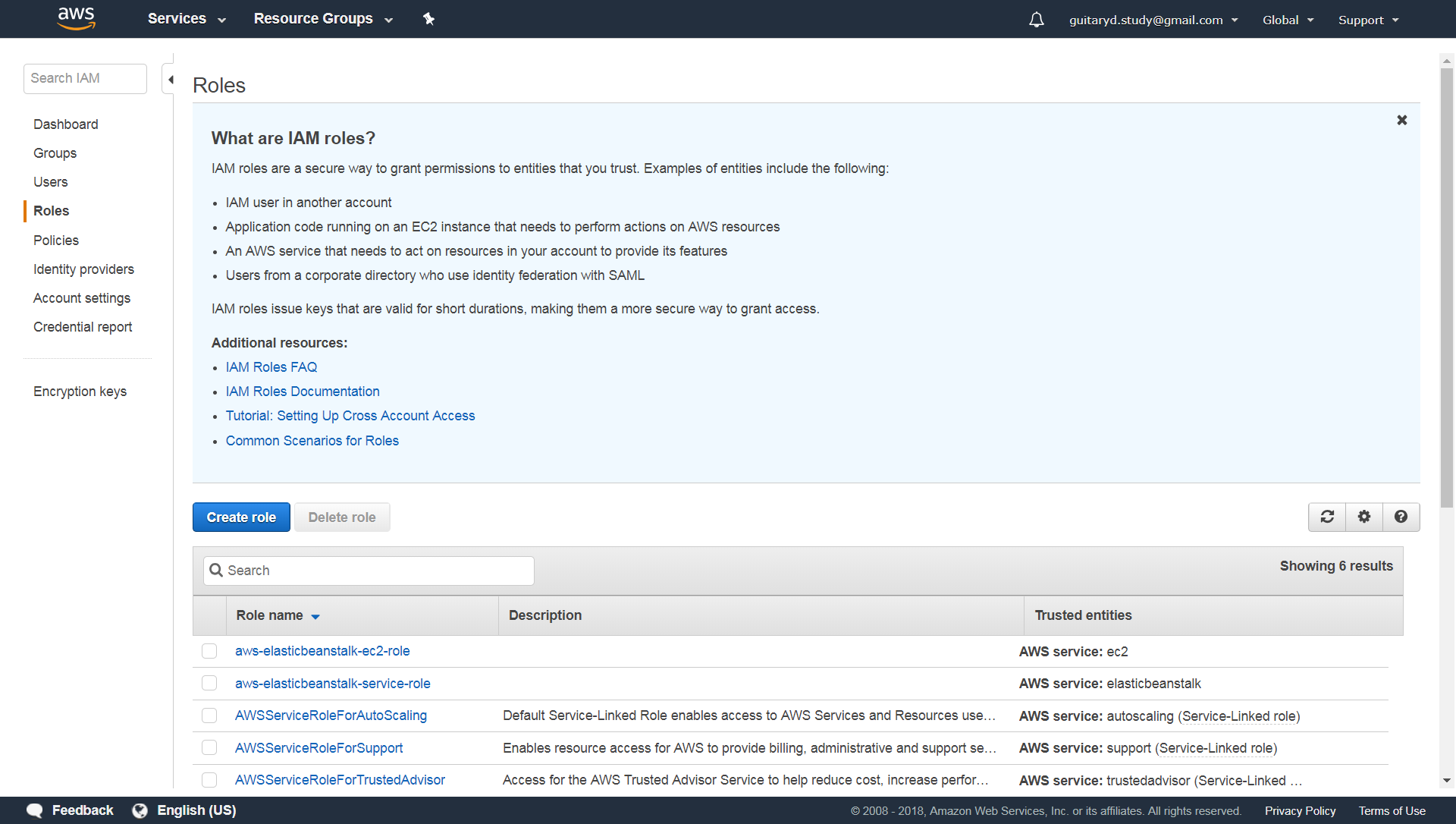Open Common Scenarios for Roles link
The height and width of the screenshot is (824, 1456).
(x=312, y=441)
